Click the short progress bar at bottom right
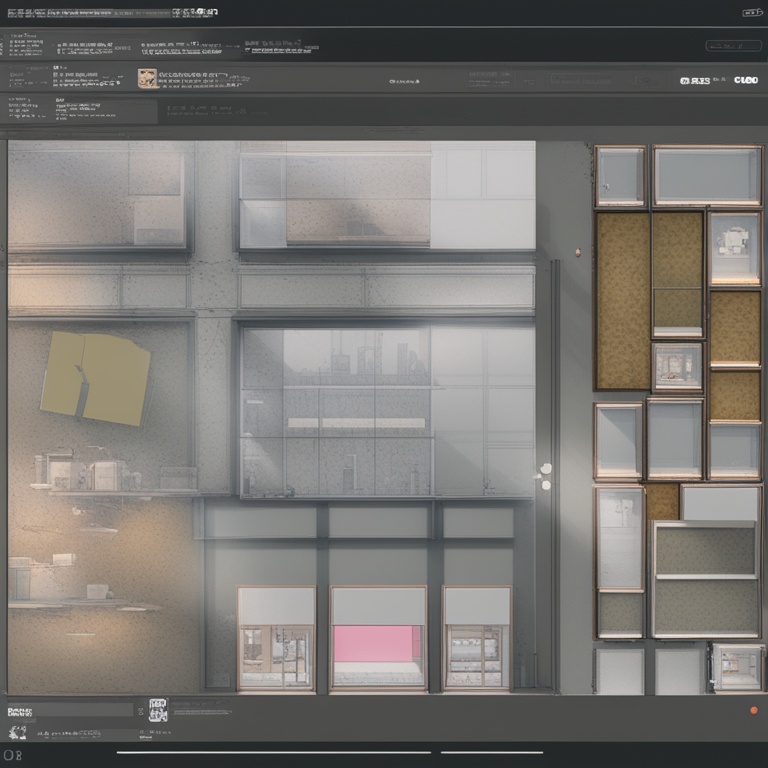This screenshot has width=768, height=768. point(492,752)
